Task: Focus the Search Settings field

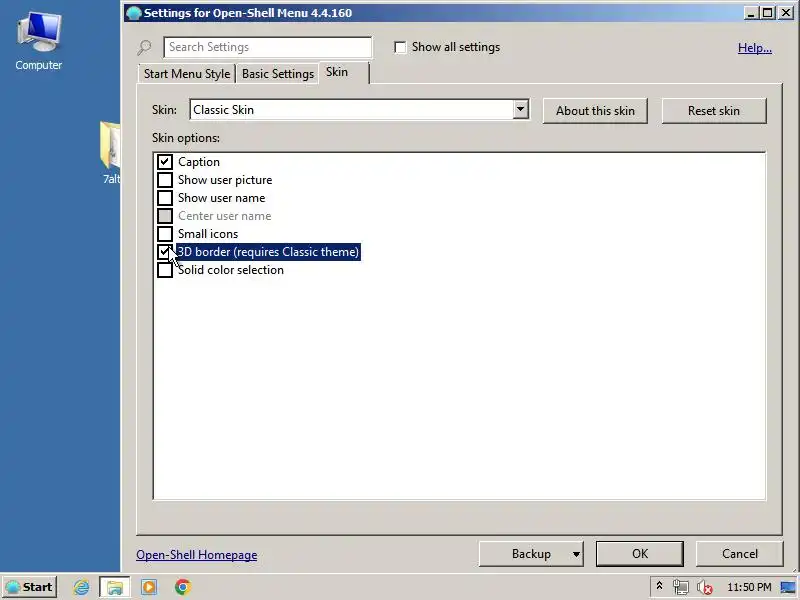Action: [x=268, y=47]
